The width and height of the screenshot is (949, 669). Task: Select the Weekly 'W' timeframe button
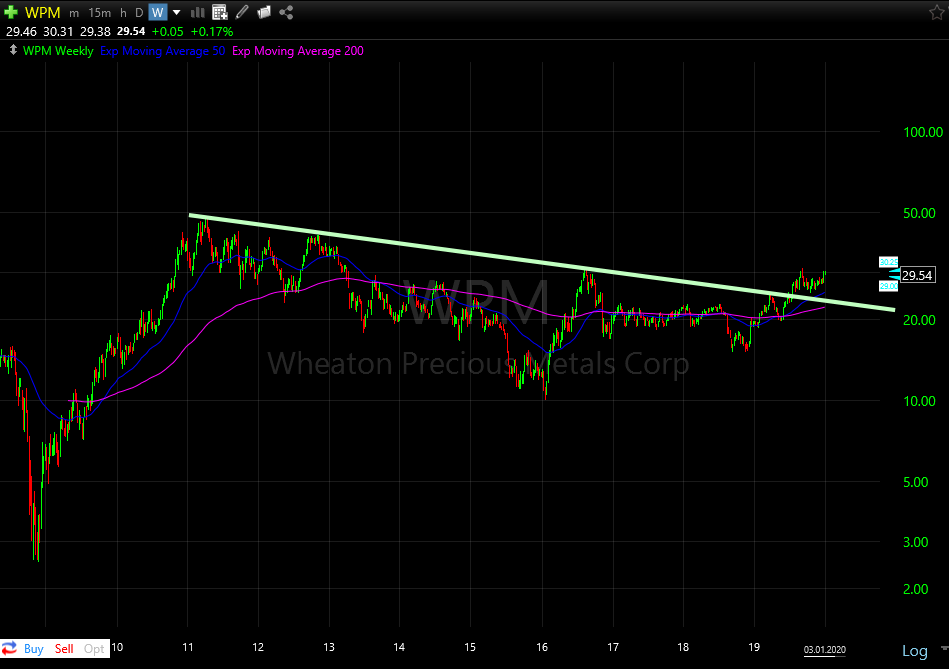[x=157, y=13]
